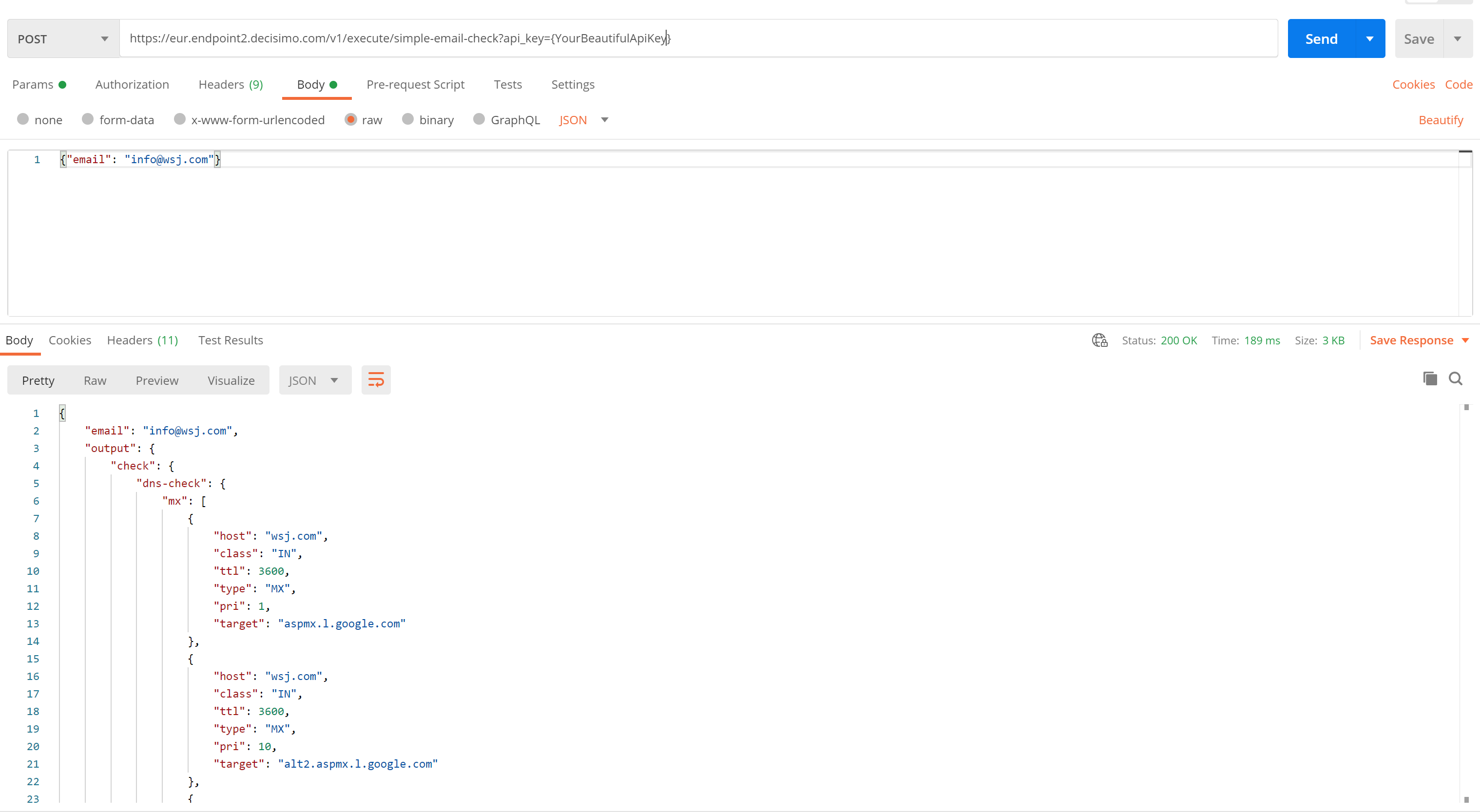Click the blue Send button
Image resolution: width=1480 pixels, height=812 pixels.
pos(1322,38)
